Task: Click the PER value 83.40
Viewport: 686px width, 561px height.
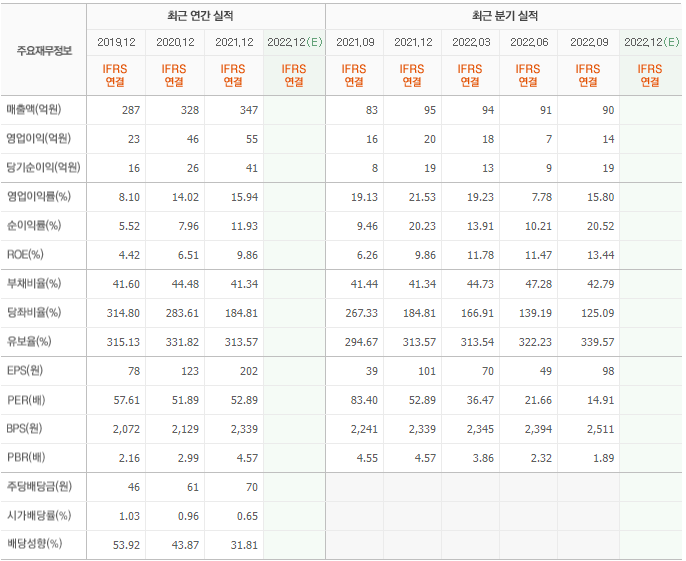Action: tap(364, 400)
